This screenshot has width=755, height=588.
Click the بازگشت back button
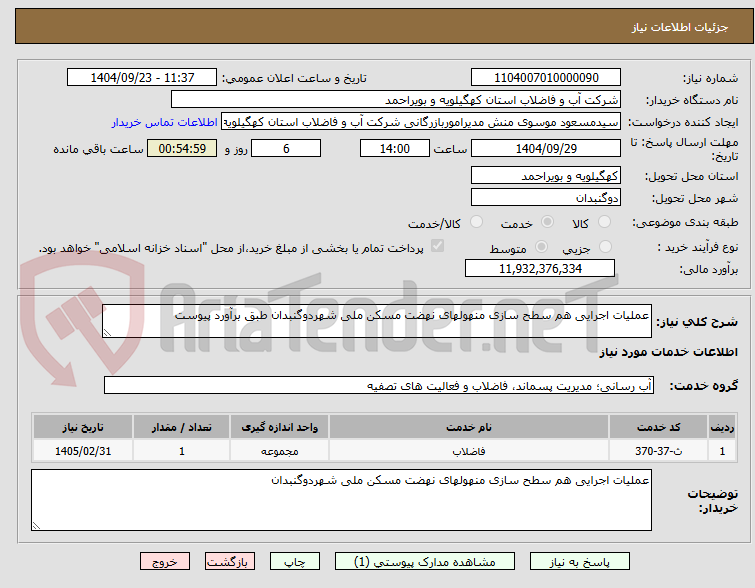click(x=230, y=562)
